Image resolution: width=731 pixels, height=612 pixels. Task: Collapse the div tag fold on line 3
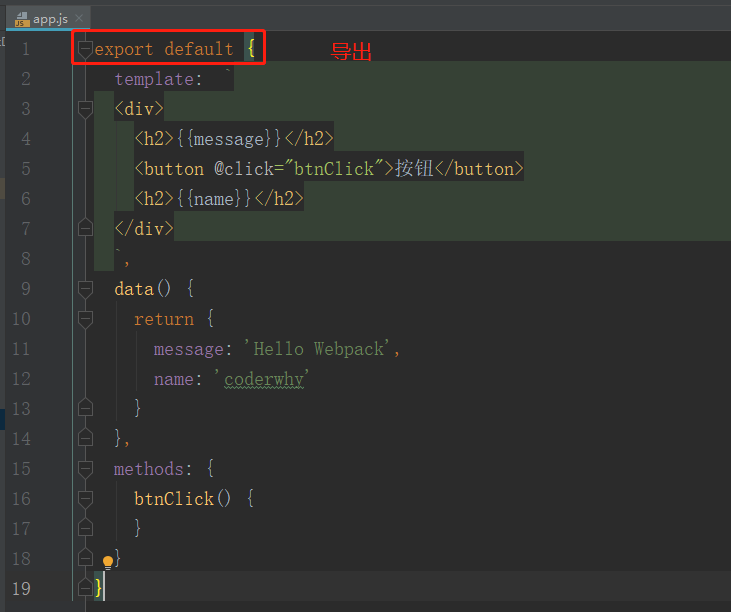coord(85,109)
